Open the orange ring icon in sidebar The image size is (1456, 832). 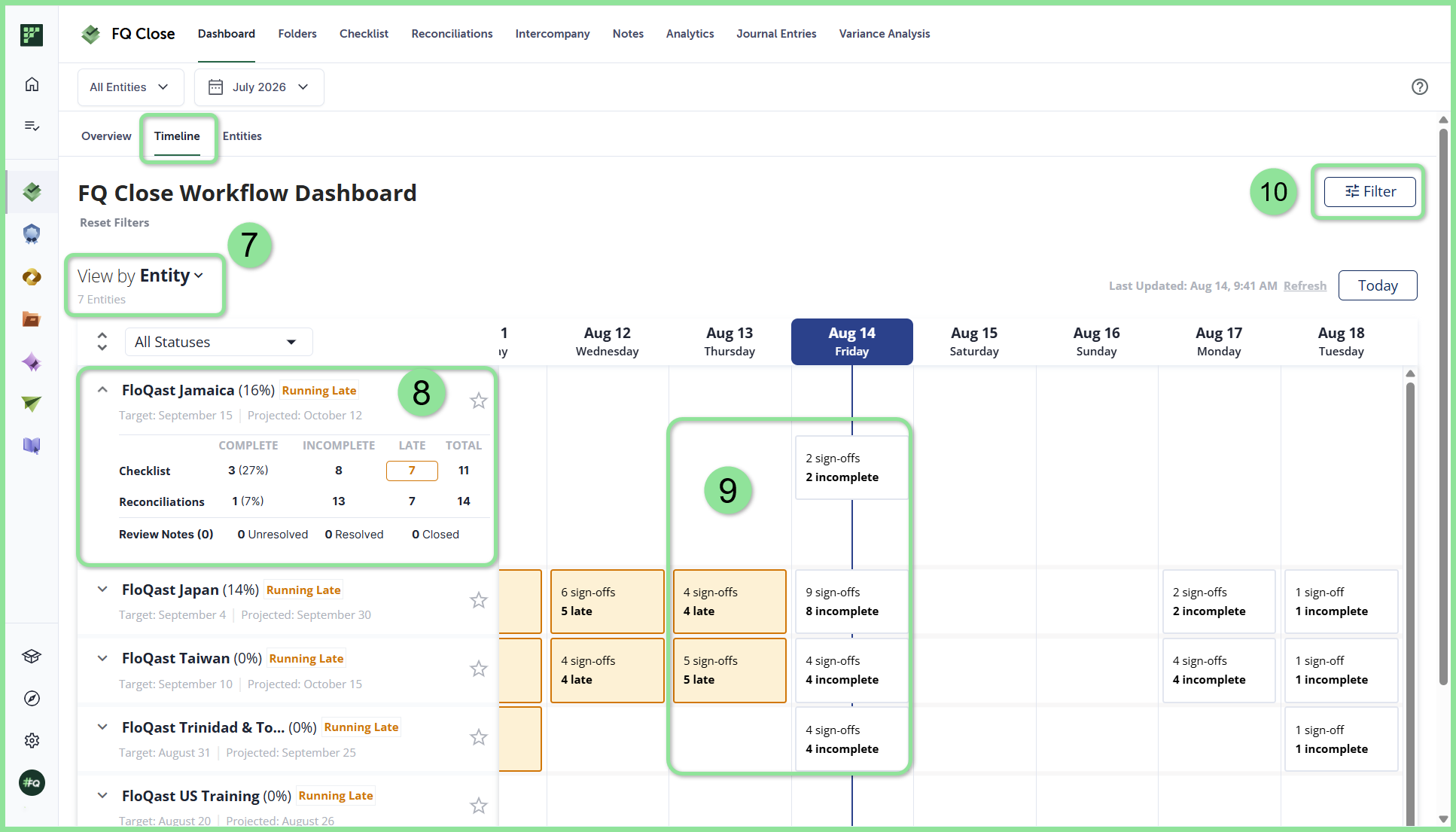point(32,277)
